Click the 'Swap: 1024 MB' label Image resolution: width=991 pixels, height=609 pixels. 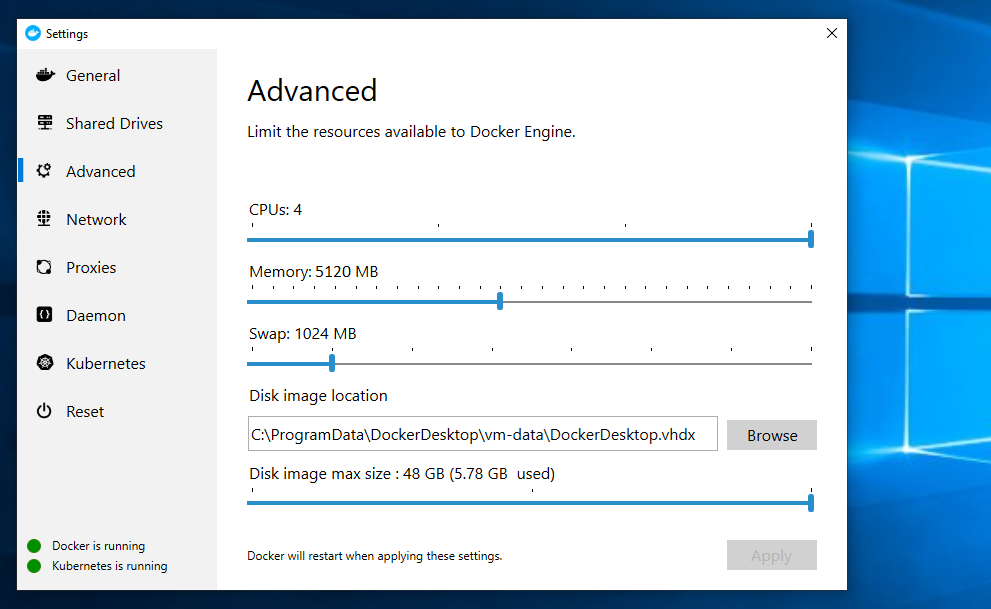(x=303, y=334)
